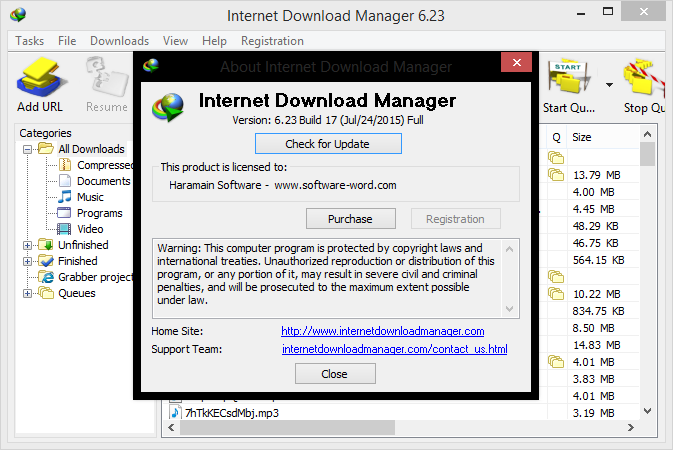Open the Downloads menu

point(119,41)
